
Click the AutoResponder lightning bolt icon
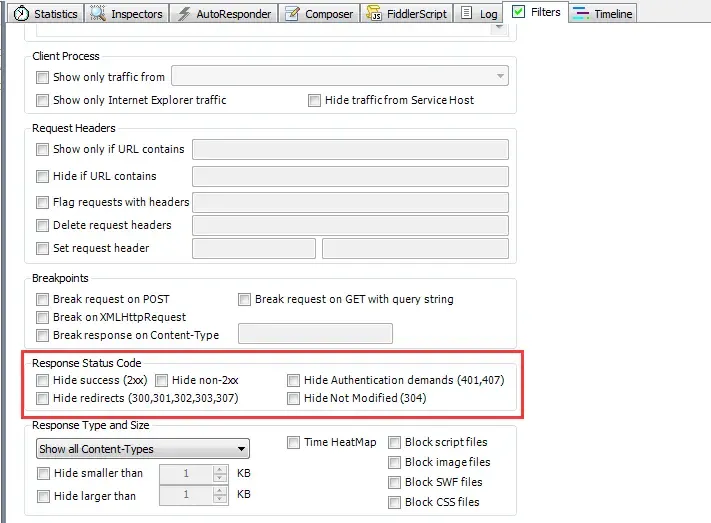point(184,14)
